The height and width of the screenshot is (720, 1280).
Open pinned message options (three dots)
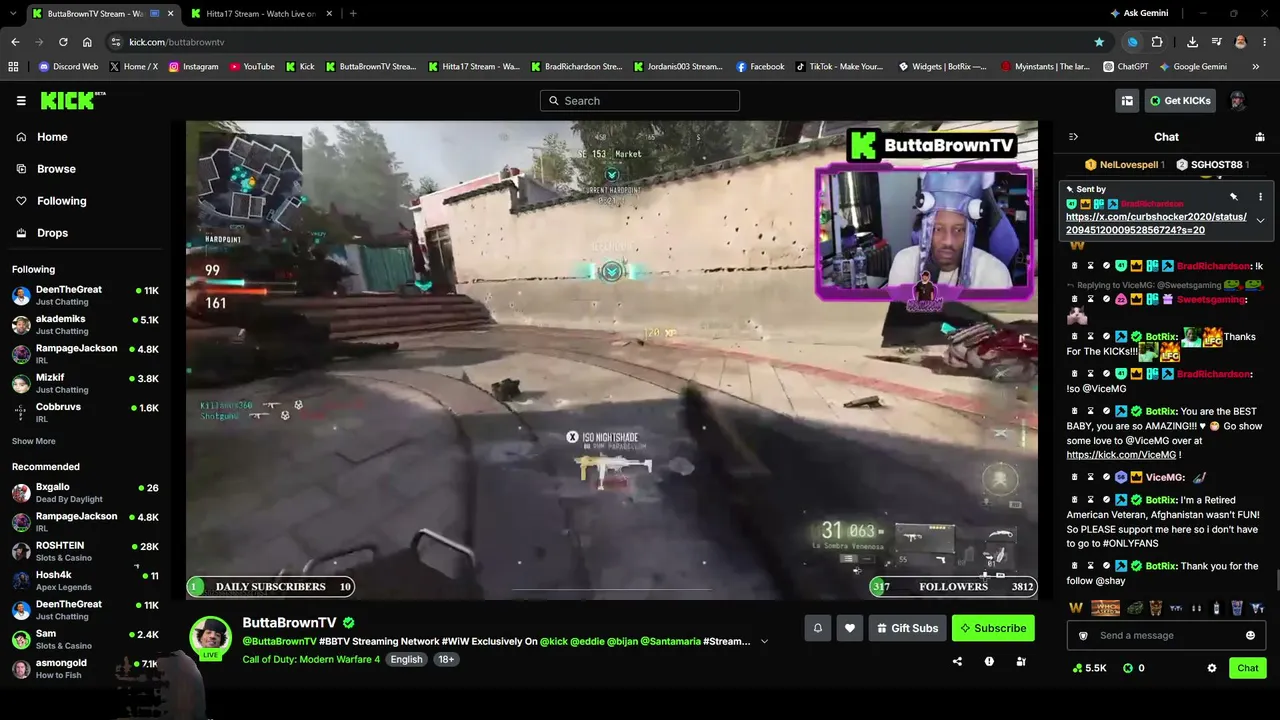point(1260,196)
